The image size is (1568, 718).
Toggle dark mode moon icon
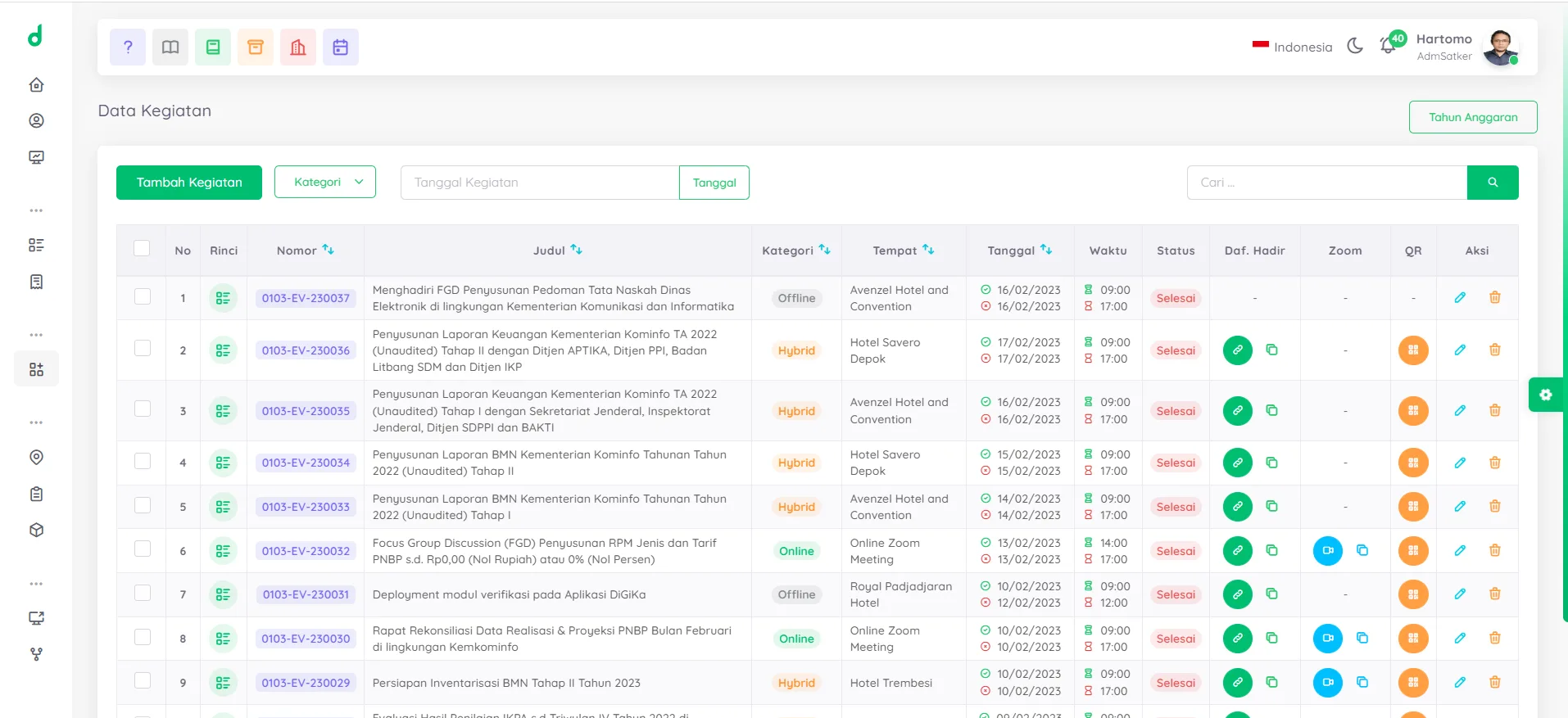[1355, 46]
